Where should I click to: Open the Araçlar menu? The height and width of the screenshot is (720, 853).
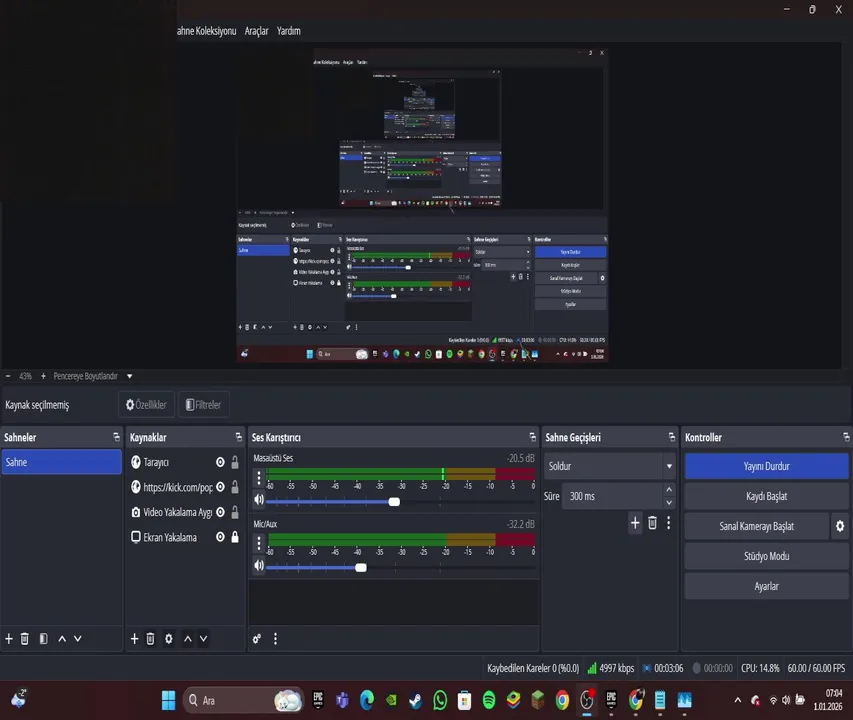coord(256,31)
